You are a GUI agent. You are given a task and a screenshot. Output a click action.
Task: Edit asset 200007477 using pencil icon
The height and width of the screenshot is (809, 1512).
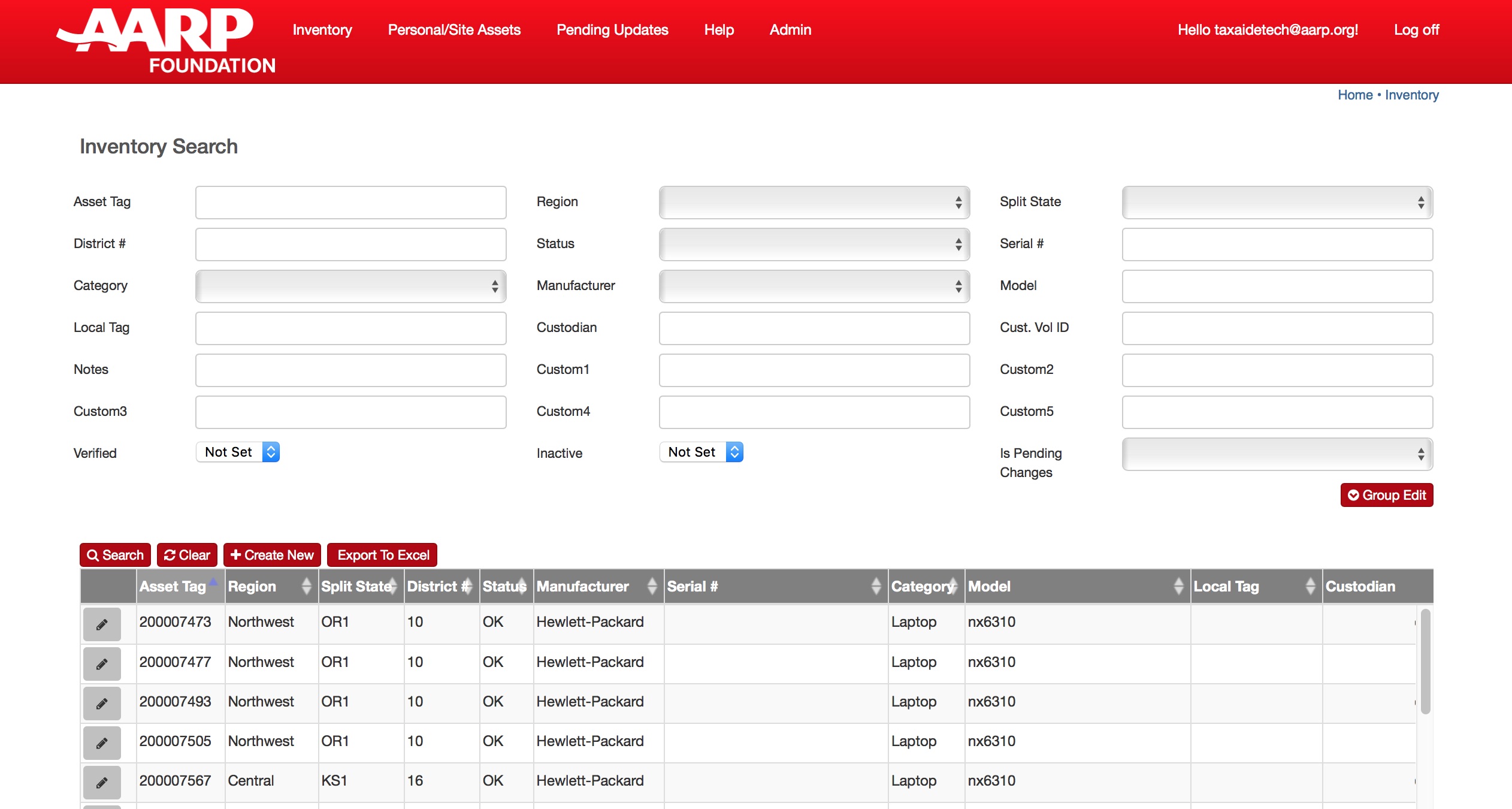point(102,663)
